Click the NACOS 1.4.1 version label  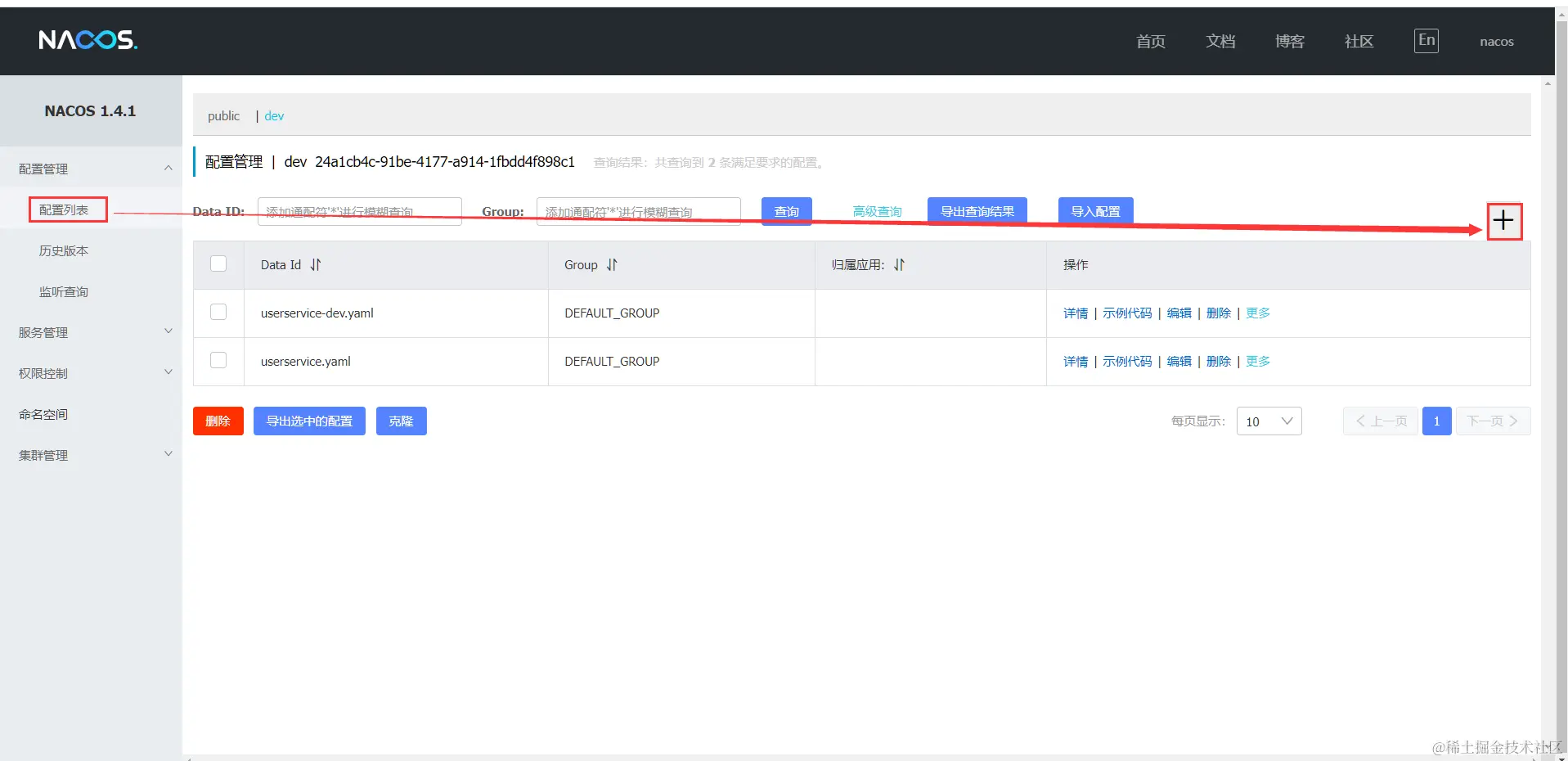(x=90, y=111)
